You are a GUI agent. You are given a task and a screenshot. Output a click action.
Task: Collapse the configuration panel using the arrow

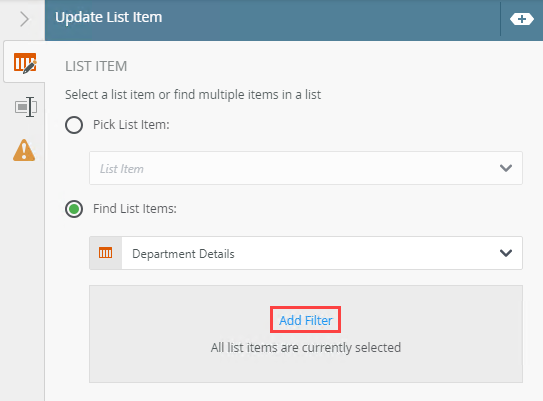pos(24,19)
